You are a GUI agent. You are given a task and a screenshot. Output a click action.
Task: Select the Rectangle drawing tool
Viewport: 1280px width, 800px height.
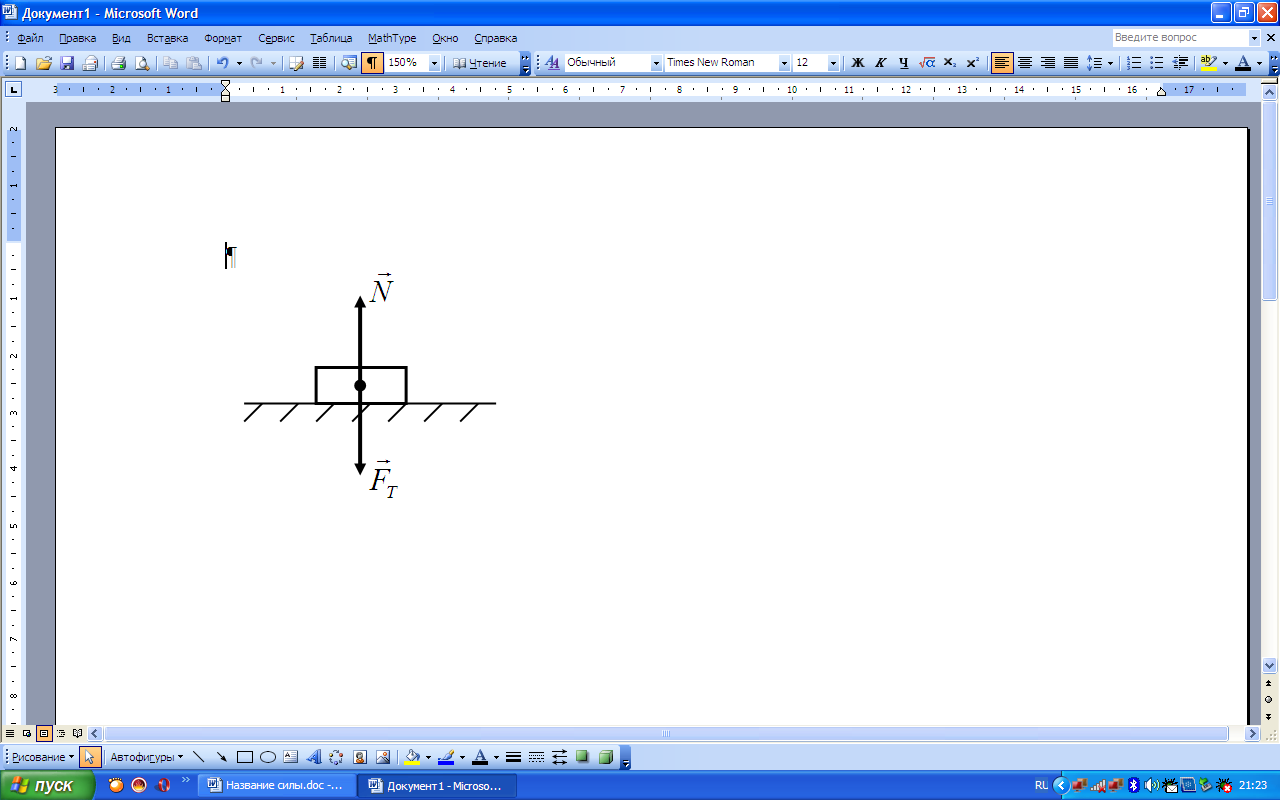click(x=244, y=757)
